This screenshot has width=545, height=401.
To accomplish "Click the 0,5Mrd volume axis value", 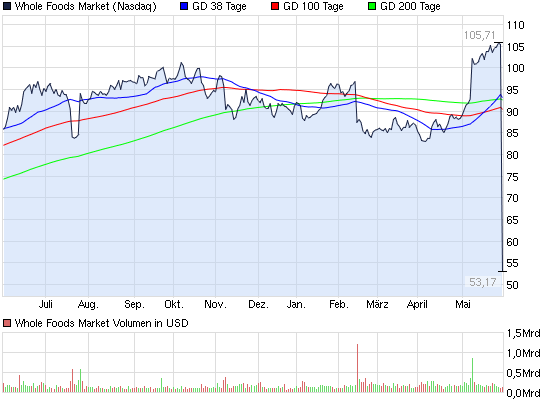I will 523,373.
